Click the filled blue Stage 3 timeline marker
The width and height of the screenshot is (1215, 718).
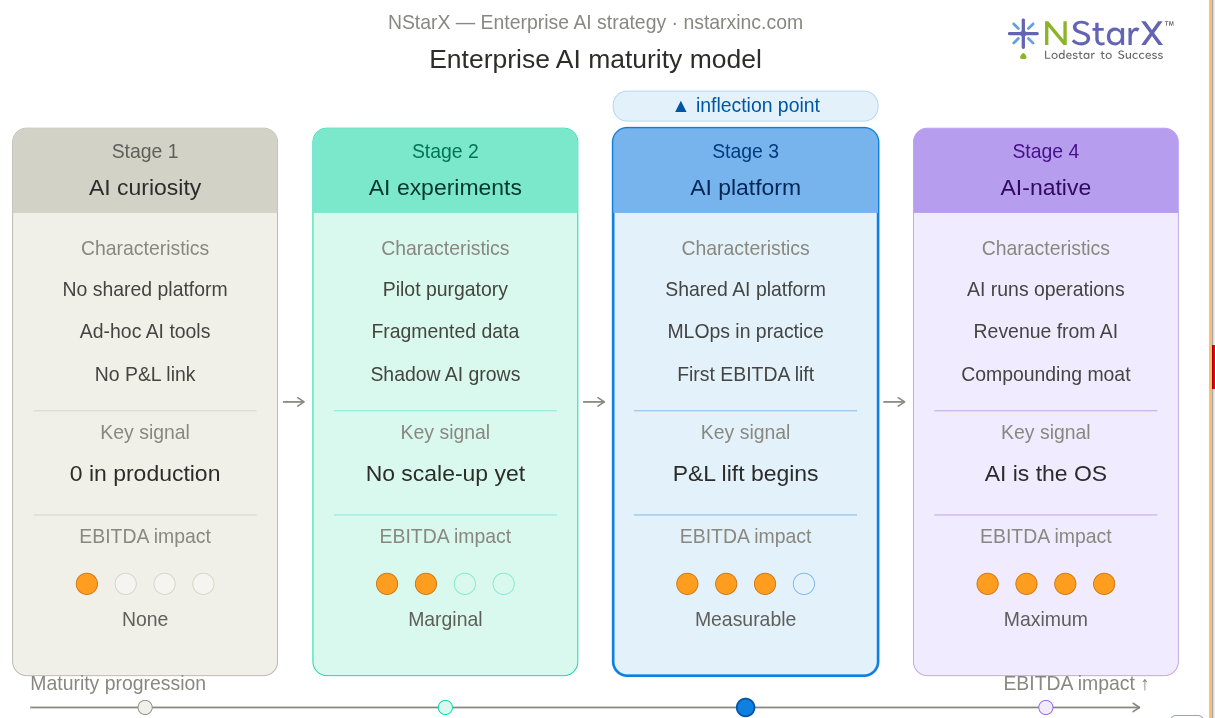pos(745,707)
